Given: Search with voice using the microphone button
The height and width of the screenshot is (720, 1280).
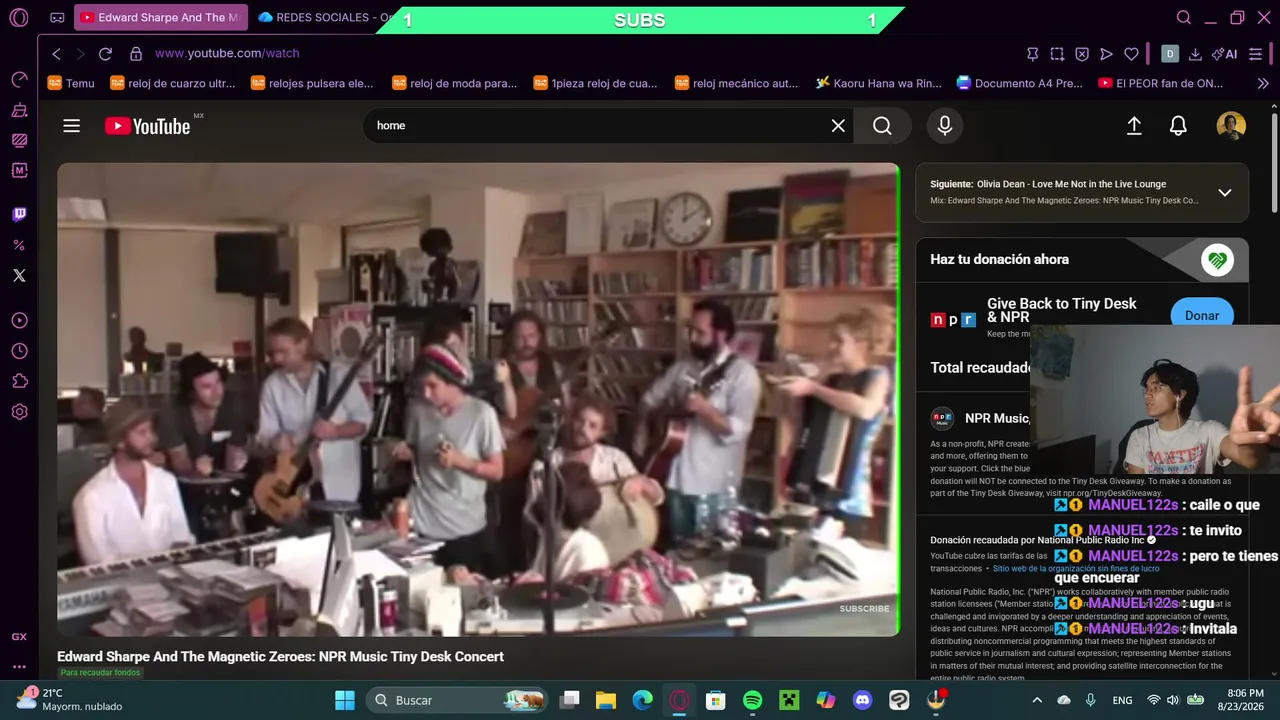Looking at the screenshot, I should [945, 126].
